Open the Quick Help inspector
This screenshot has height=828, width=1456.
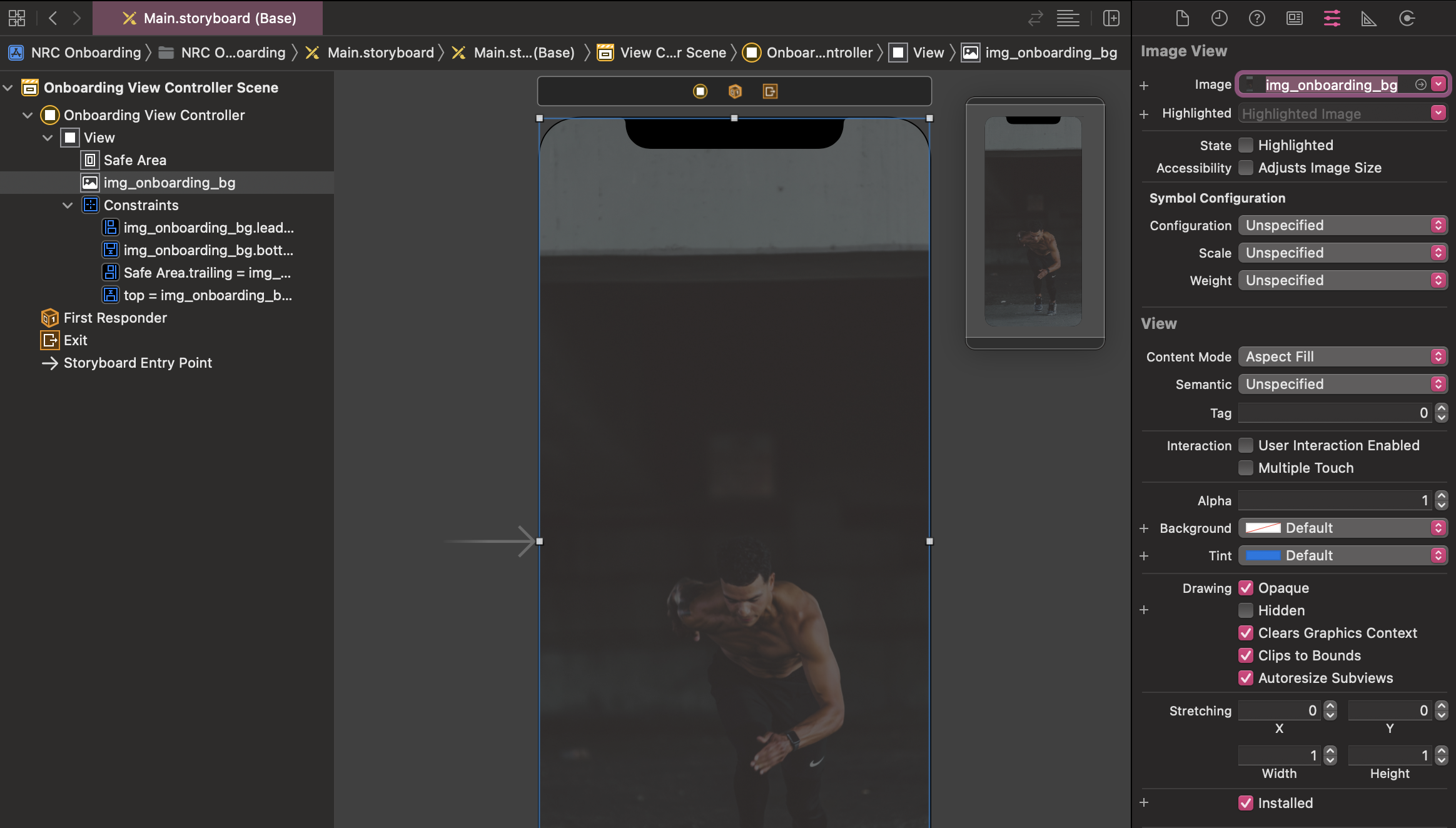pyautogui.click(x=1256, y=18)
